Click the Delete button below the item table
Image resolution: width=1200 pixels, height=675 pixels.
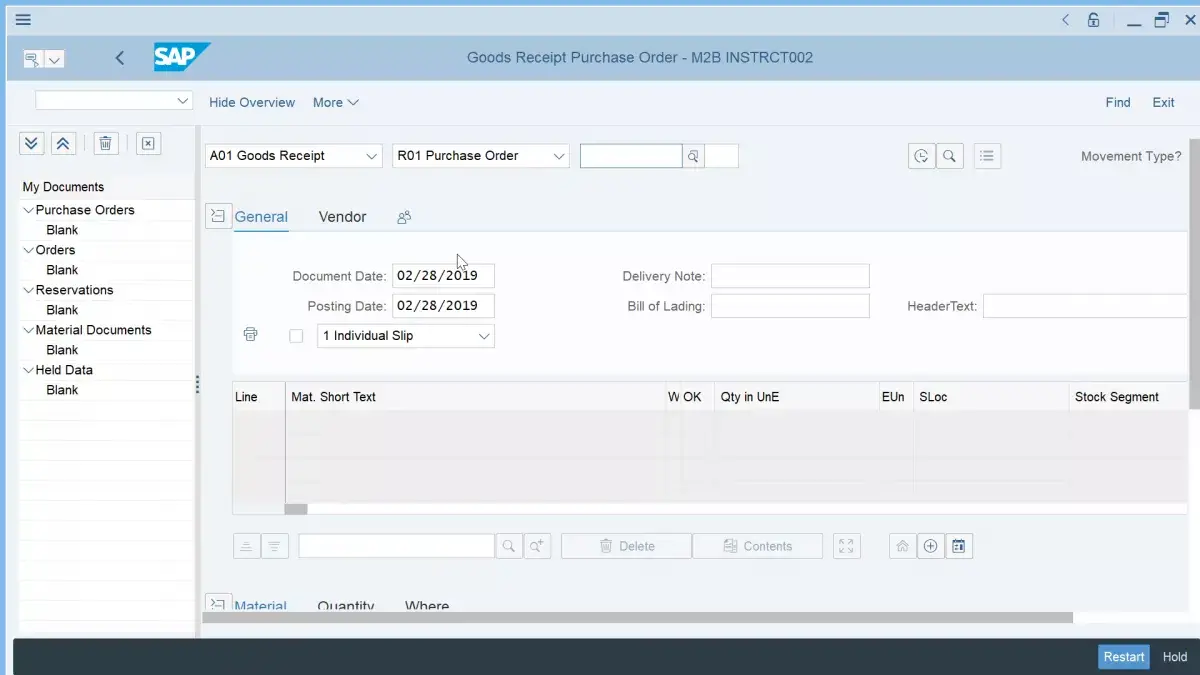626,546
